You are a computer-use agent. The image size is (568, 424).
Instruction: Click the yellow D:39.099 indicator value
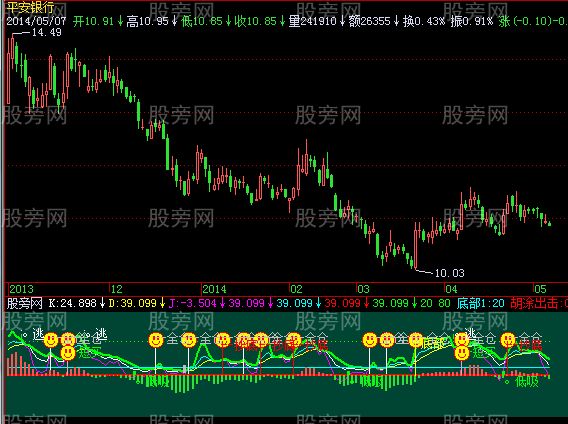point(133,303)
